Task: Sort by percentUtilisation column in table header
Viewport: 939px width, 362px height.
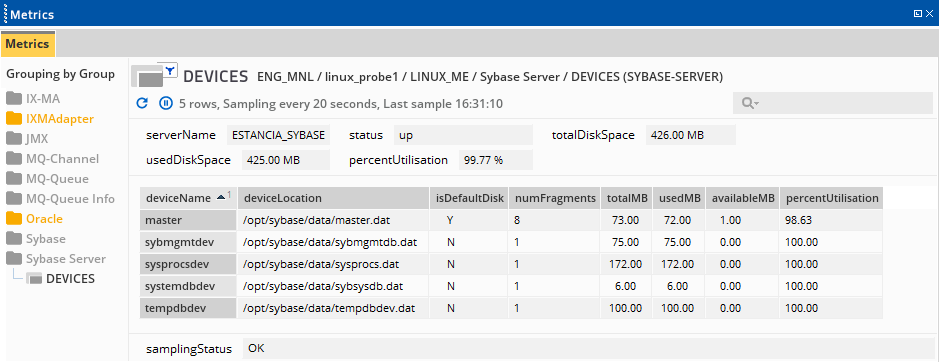Action: point(831,198)
